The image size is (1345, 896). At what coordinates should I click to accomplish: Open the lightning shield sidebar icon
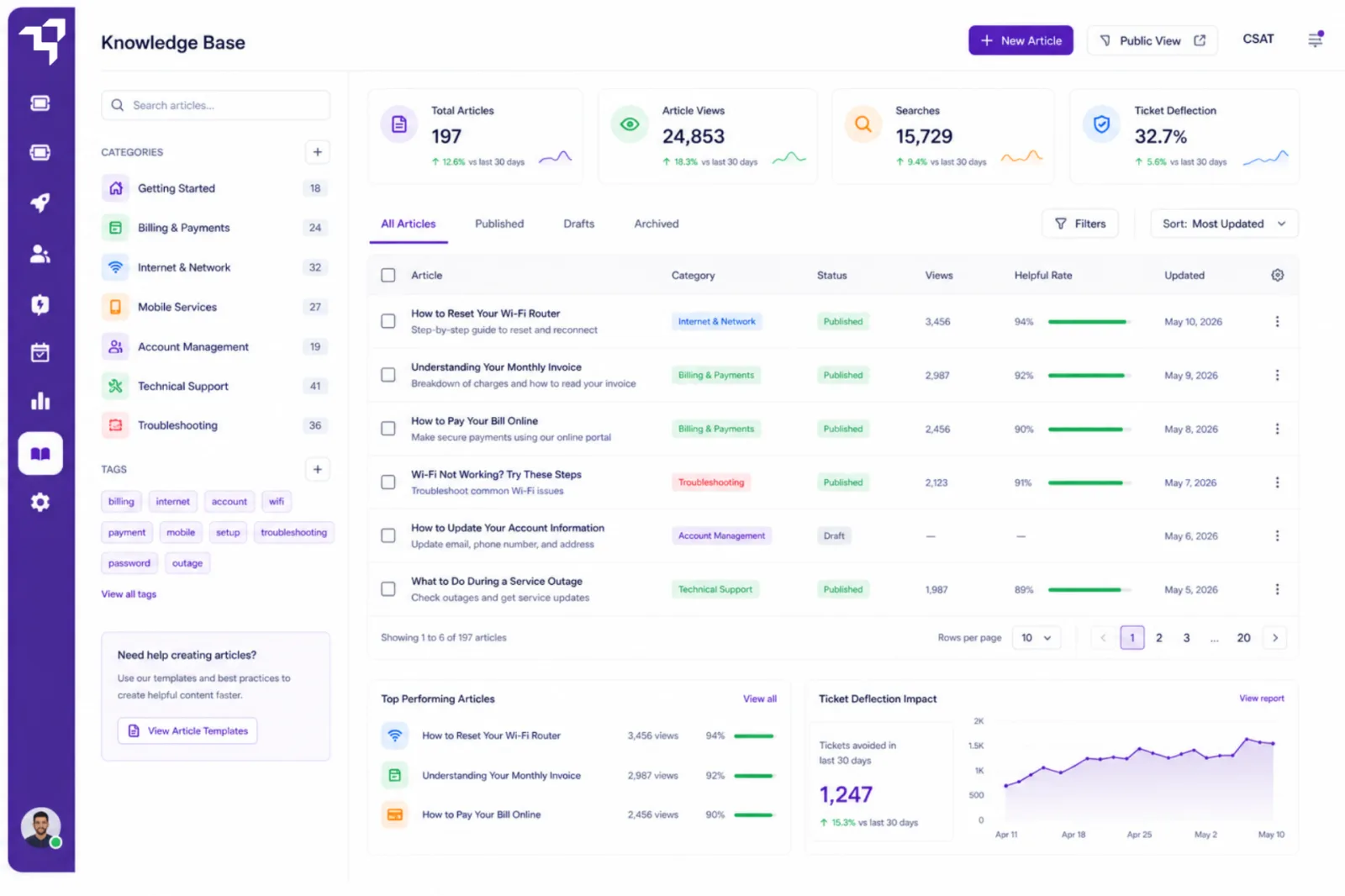tap(40, 304)
